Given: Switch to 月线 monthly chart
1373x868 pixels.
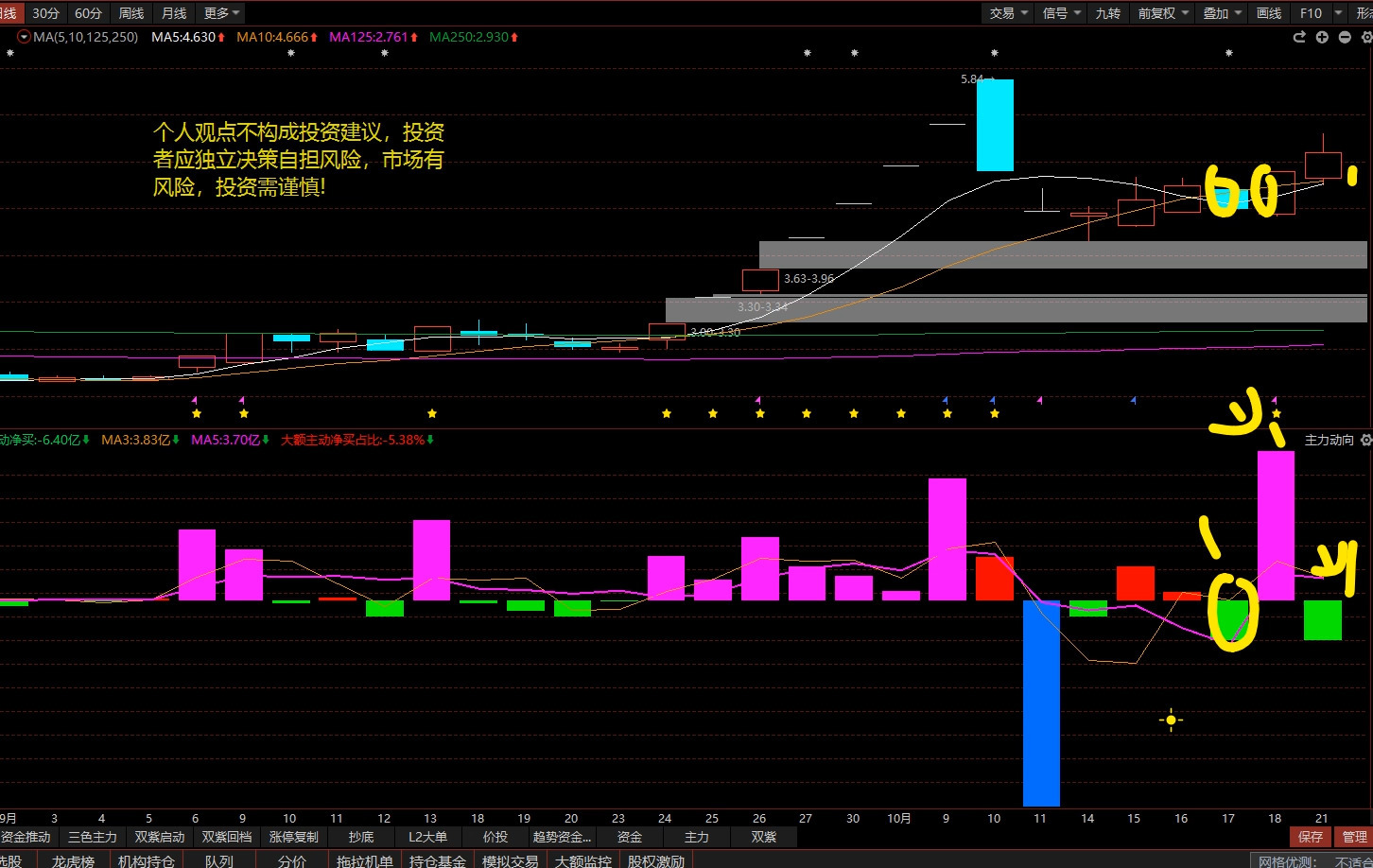Looking at the screenshot, I should (174, 12).
